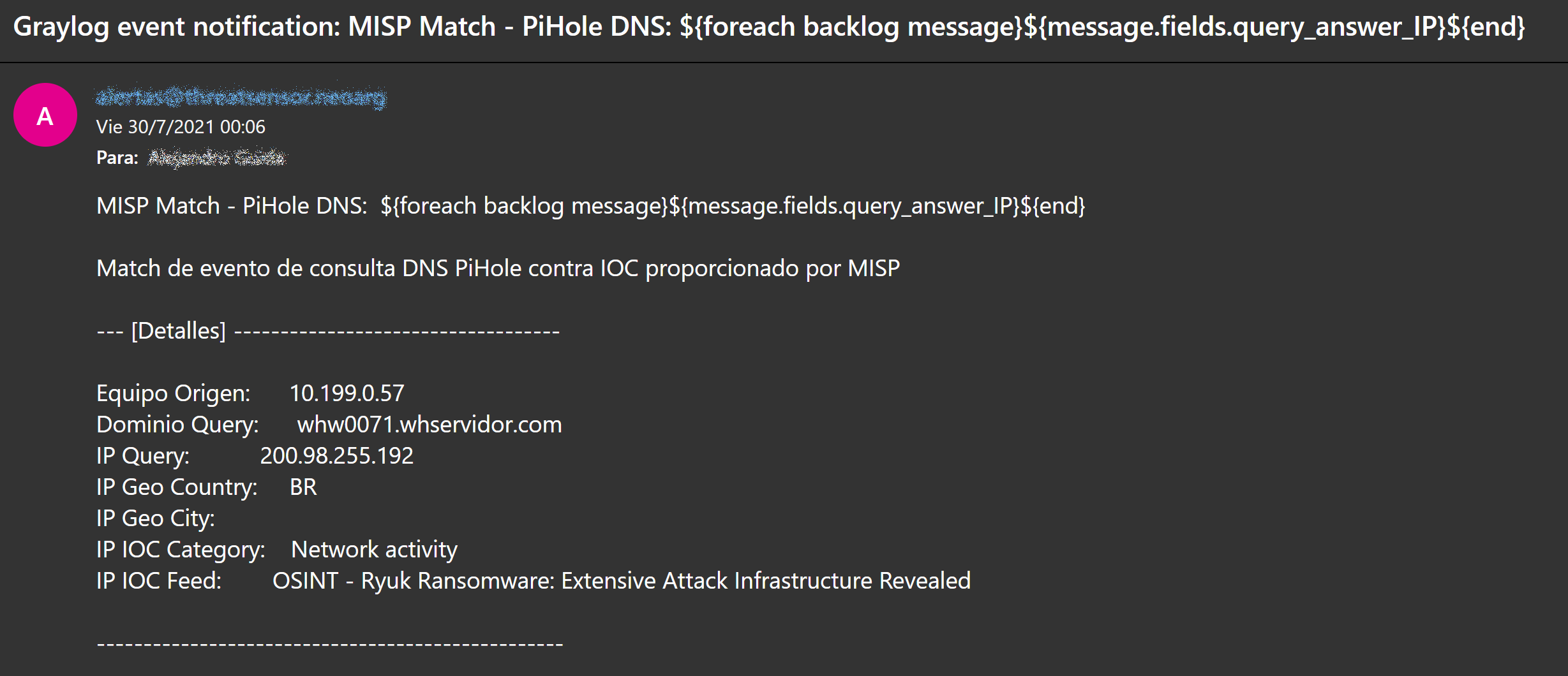1568x676 pixels.
Task: Click the Graylog event notification subject heading
Action: coord(769,27)
